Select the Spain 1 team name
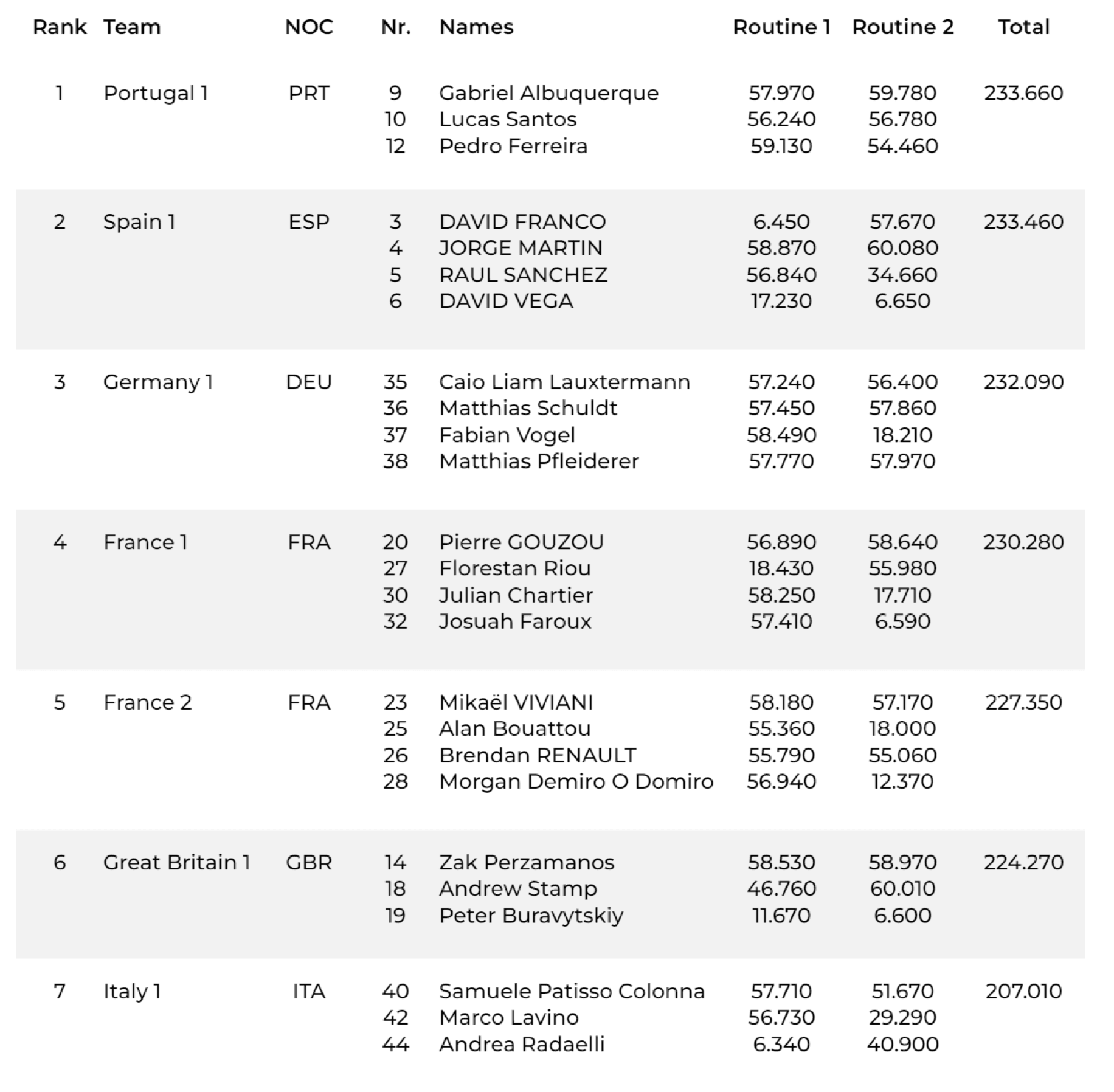1114x1092 pixels. coord(139,222)
